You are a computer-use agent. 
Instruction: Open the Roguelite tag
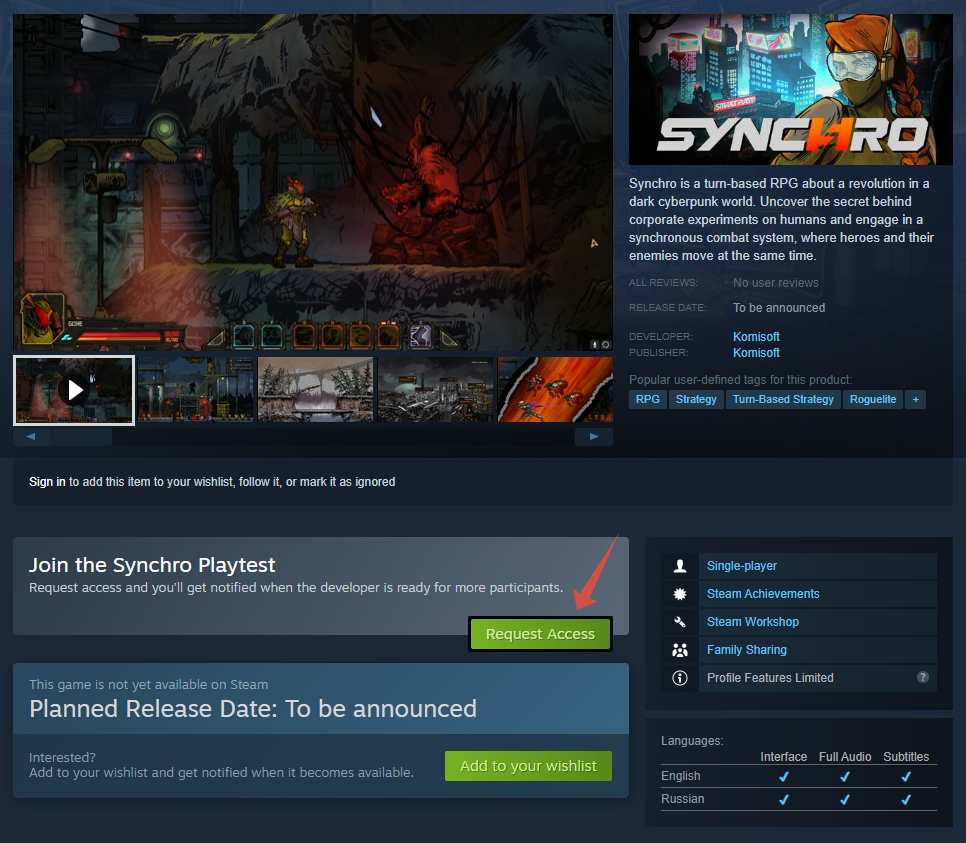(x=871, y=399)
